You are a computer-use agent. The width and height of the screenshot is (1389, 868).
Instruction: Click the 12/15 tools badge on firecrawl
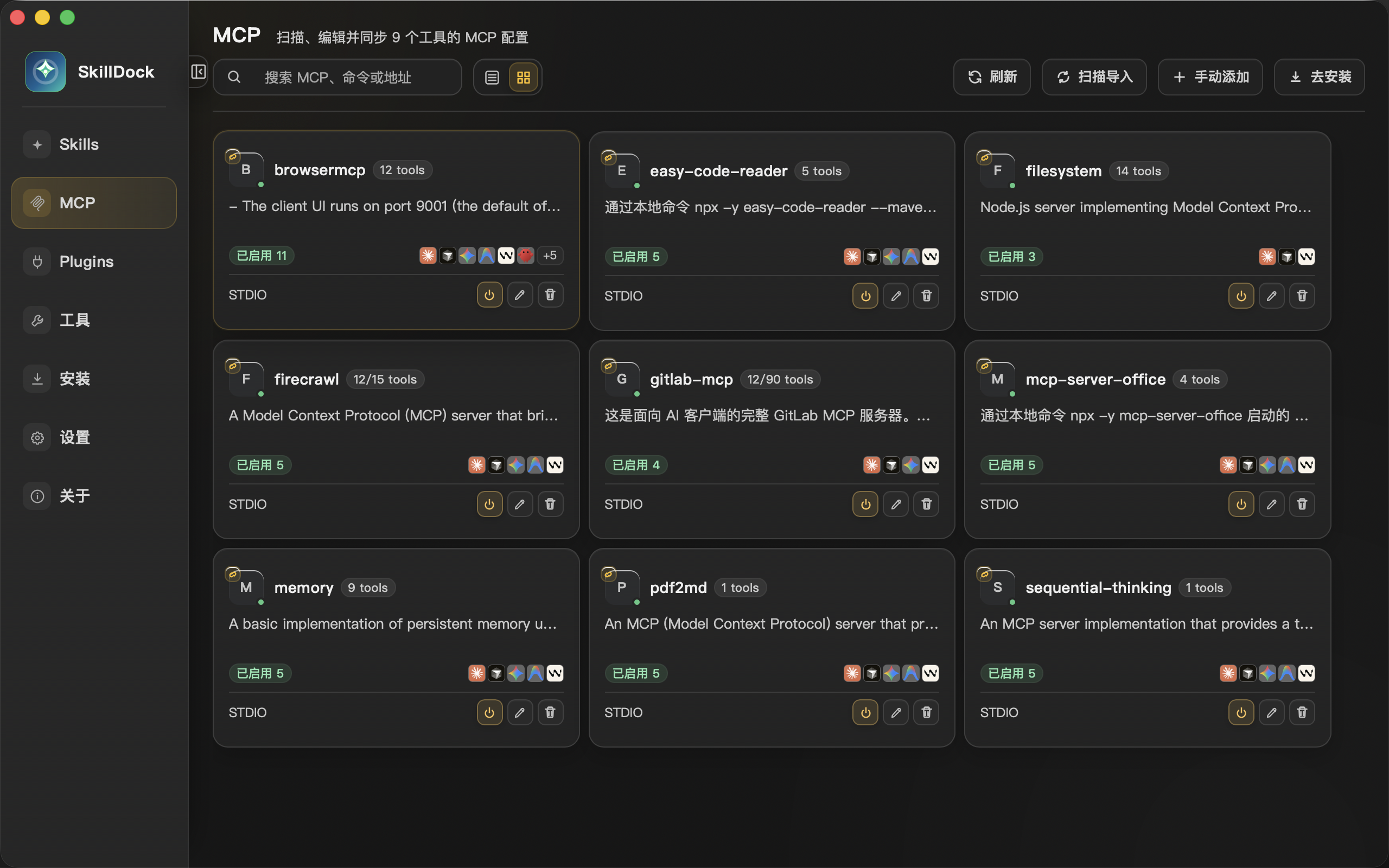point(385,379)
